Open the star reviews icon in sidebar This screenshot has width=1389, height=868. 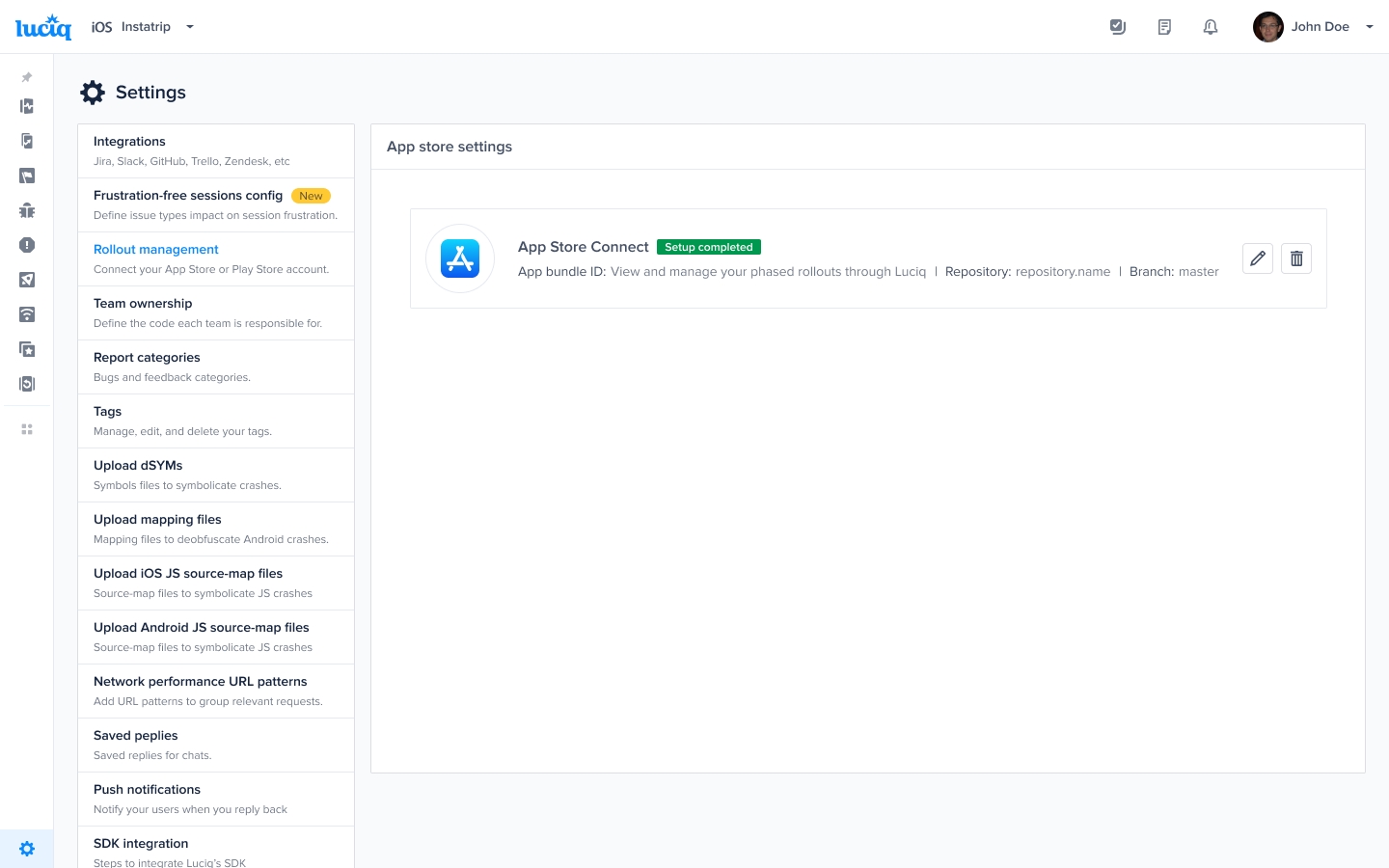pos(27,349)
